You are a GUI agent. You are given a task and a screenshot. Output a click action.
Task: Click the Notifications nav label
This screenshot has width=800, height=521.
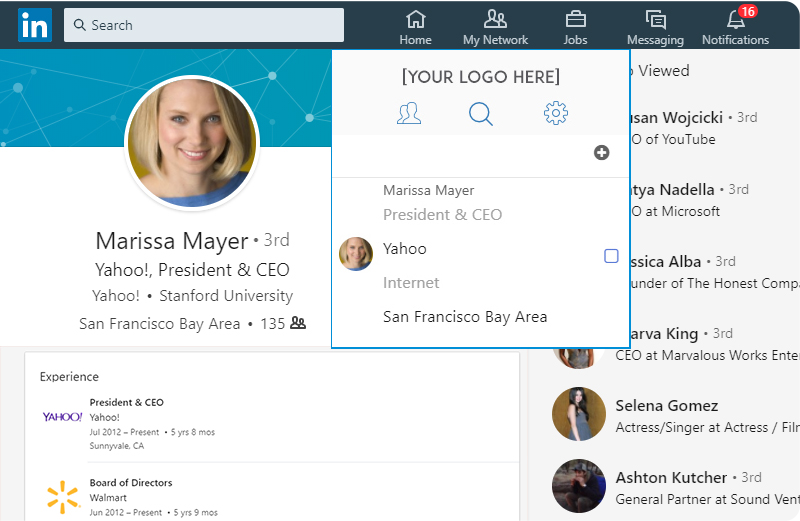pyautogui.click(x=735, y=40)
